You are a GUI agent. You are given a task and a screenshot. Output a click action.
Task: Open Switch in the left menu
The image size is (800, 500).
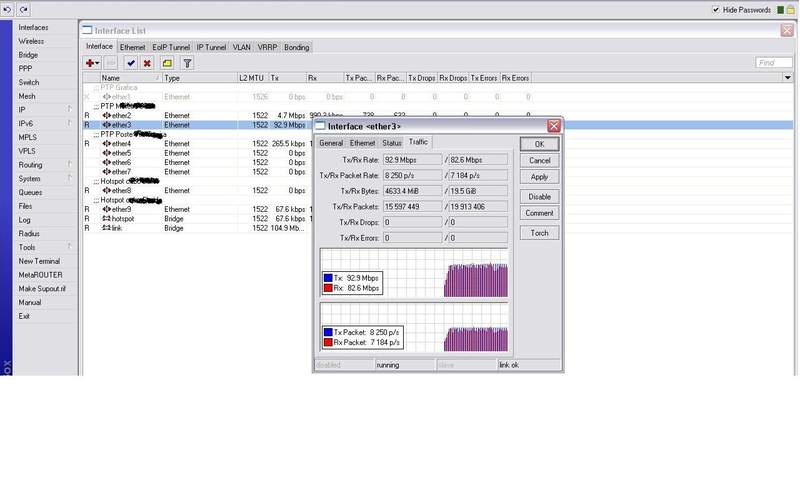[29, 82]
